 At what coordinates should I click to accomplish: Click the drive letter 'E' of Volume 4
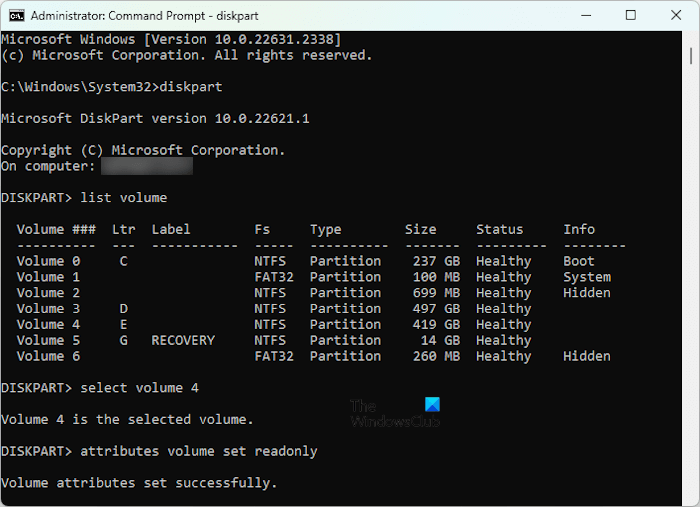(x=124, y=324)
